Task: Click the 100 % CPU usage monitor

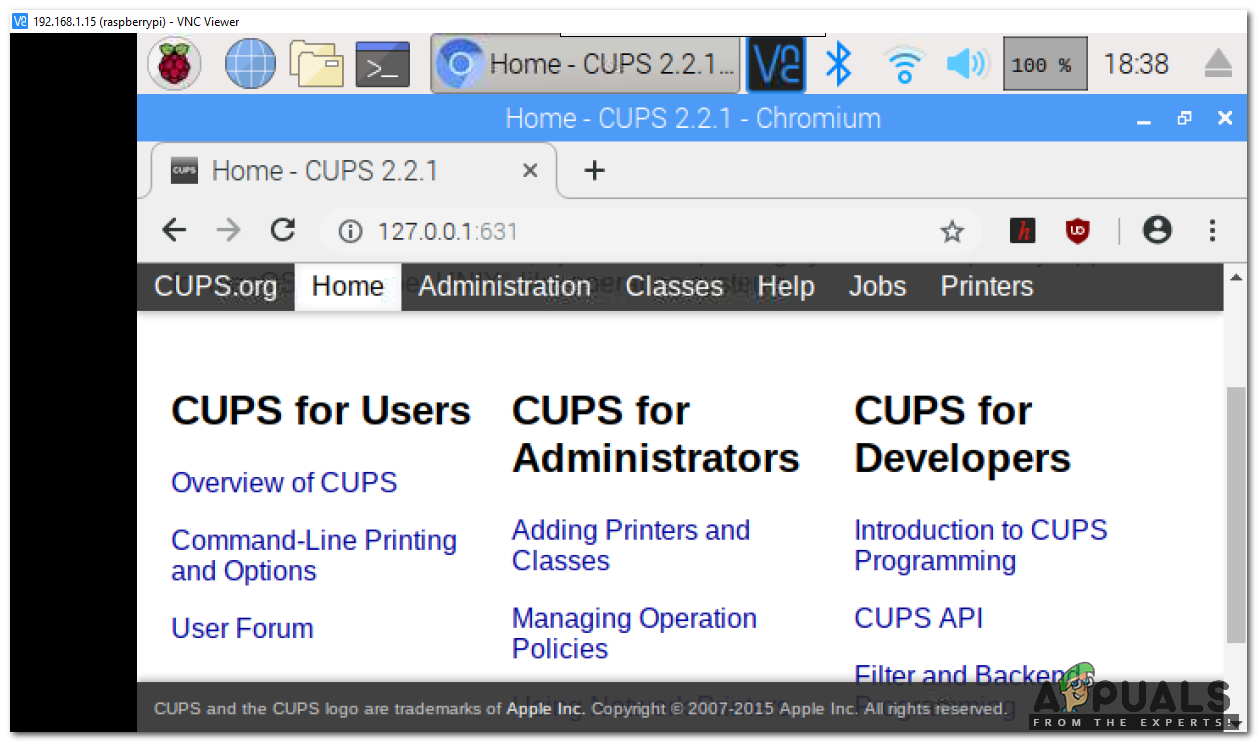Action: coord(1045,65)
